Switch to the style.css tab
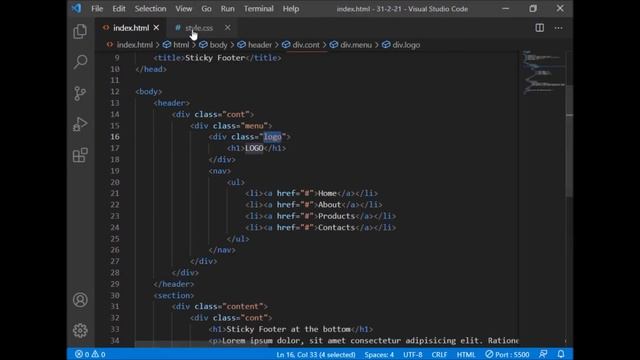Viewport: 640px width, 360px height. click(x=199, y=28)
